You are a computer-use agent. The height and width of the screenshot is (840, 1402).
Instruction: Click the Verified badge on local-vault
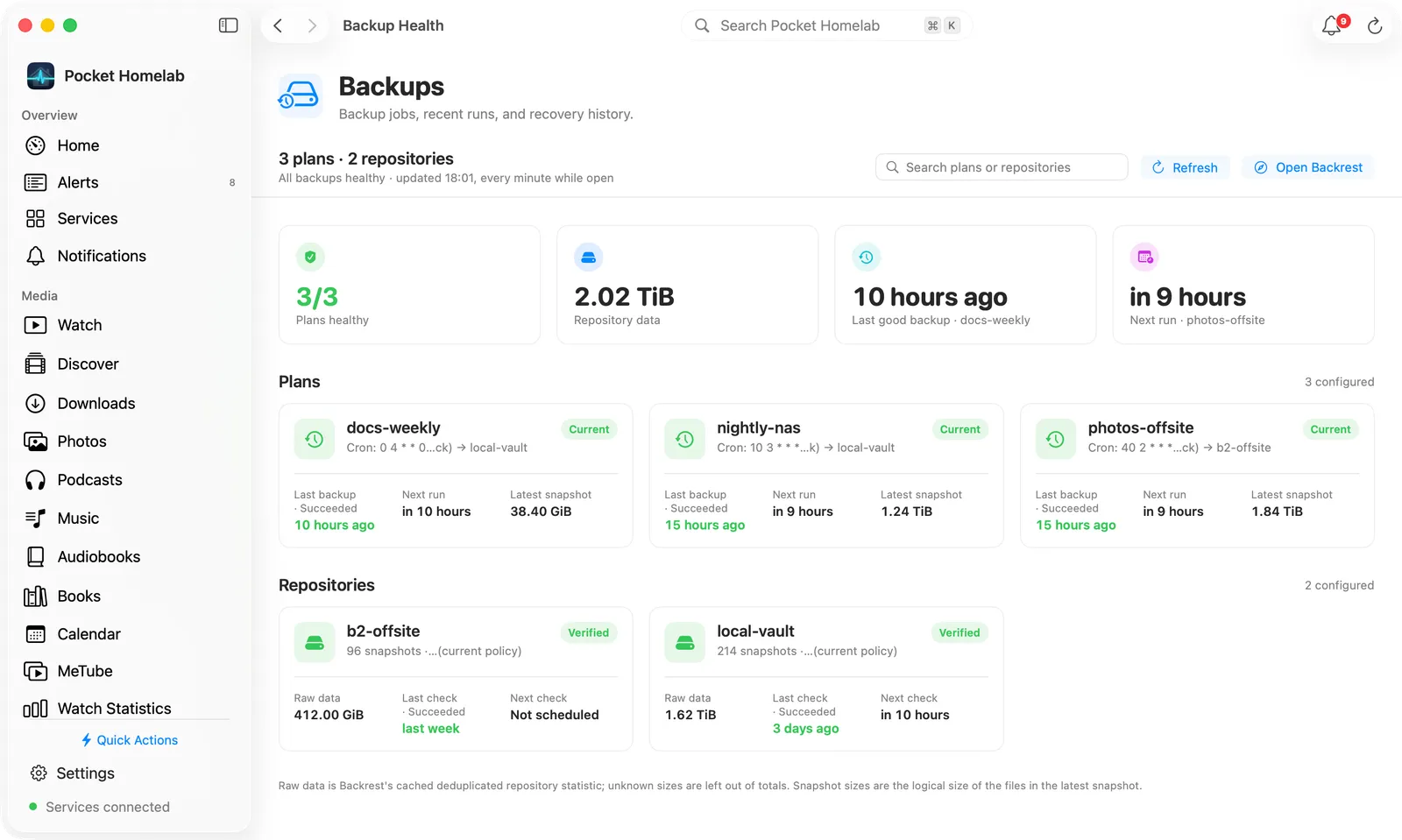pyautogui.click(x=959, y=632)
